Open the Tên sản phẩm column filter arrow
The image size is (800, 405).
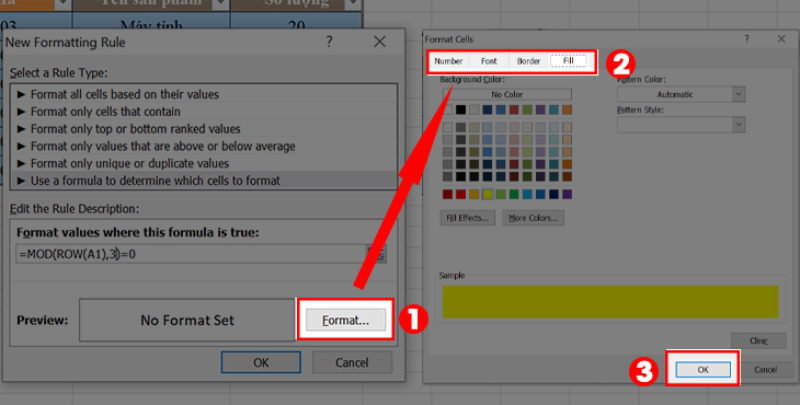218,5
